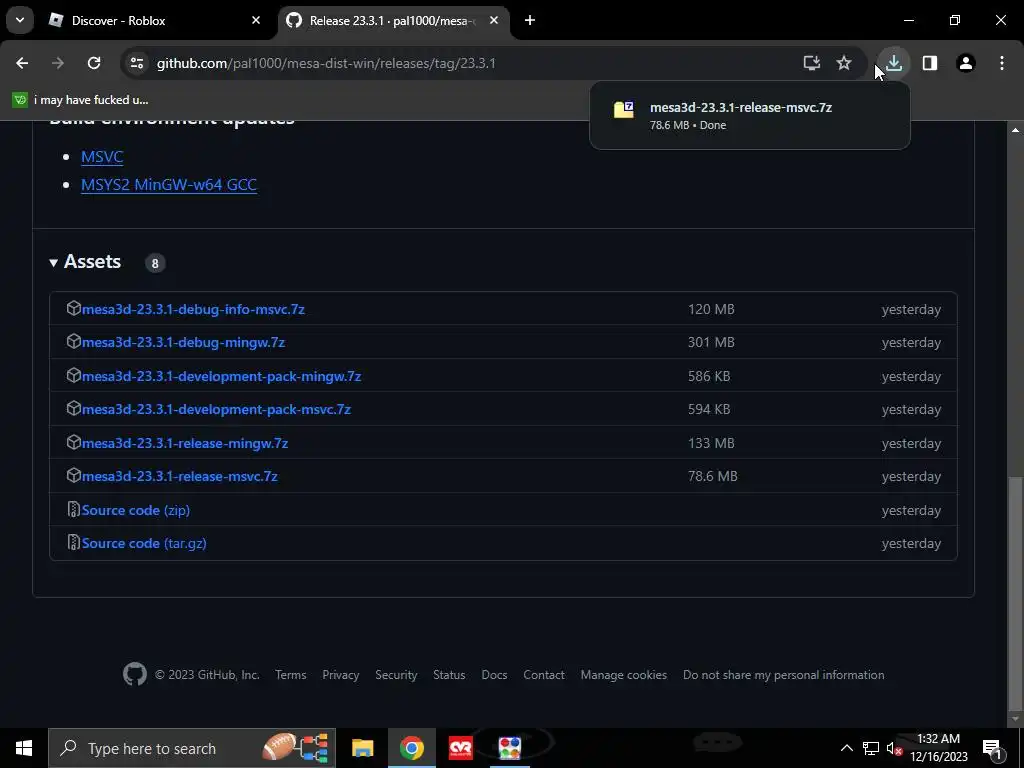Click package icon beside debug-info-msvc.7z
The width and height of the screenshot is (1024, 768).
coord(73,308)
